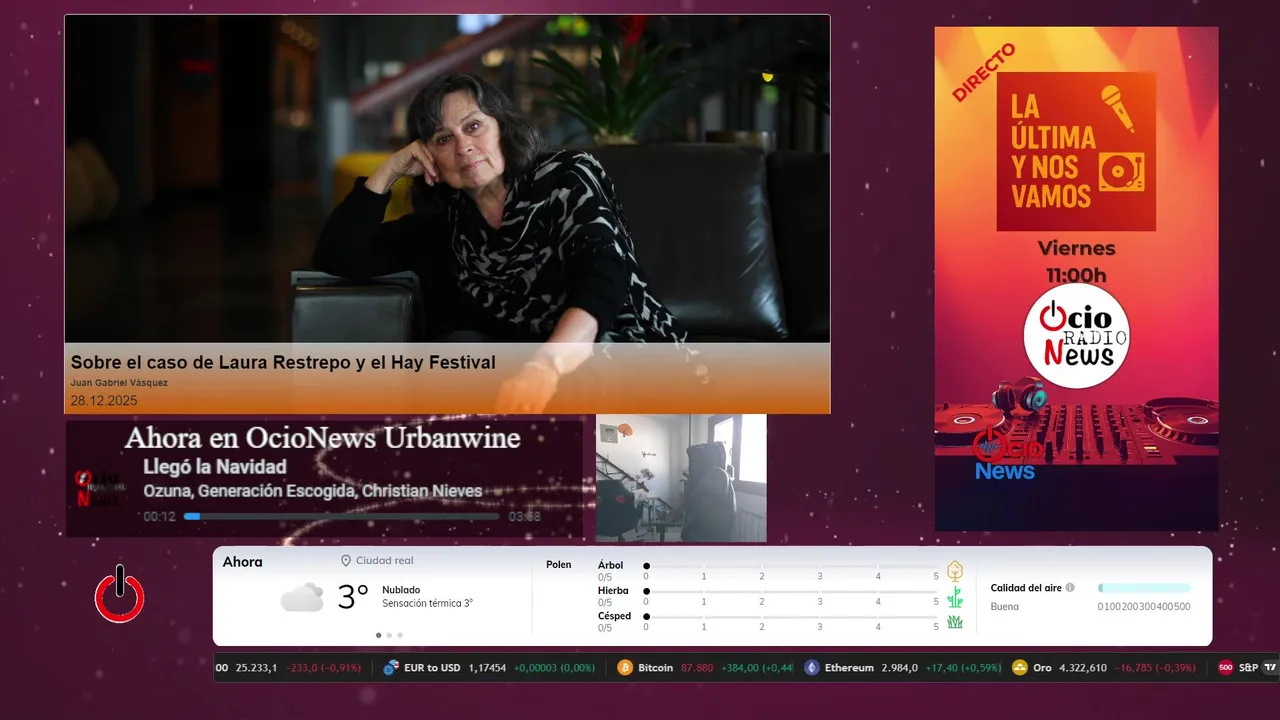Select the third weather carousel dot
The width and height of the screenshot is (1280, 720).
coord(400,635)
